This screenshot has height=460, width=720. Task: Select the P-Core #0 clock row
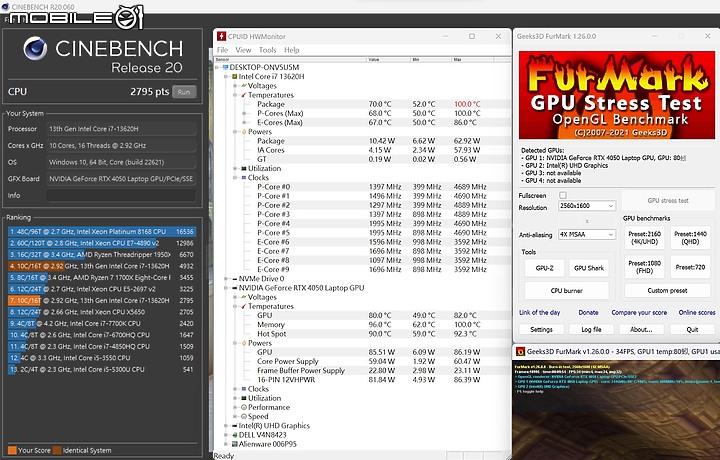pos(363,187)
